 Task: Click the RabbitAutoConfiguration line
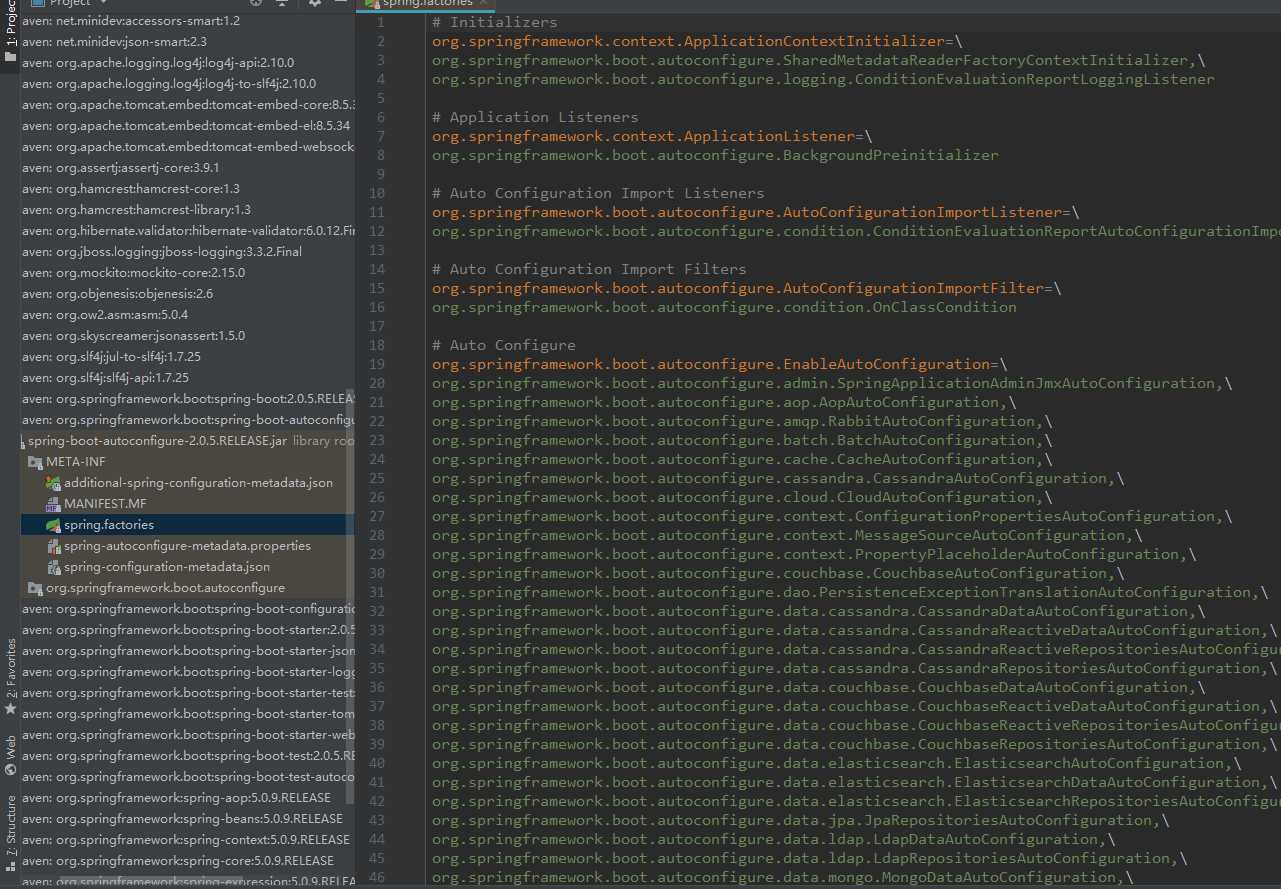click(x=742, y=421)
